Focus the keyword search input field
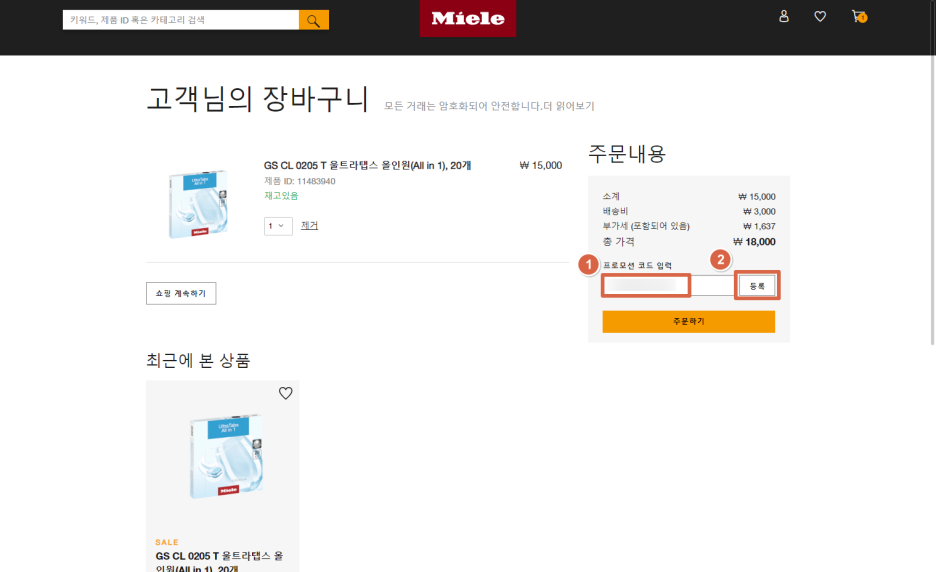Image resolution: width=936 pixels, height=572 pixels. (181, 20)
